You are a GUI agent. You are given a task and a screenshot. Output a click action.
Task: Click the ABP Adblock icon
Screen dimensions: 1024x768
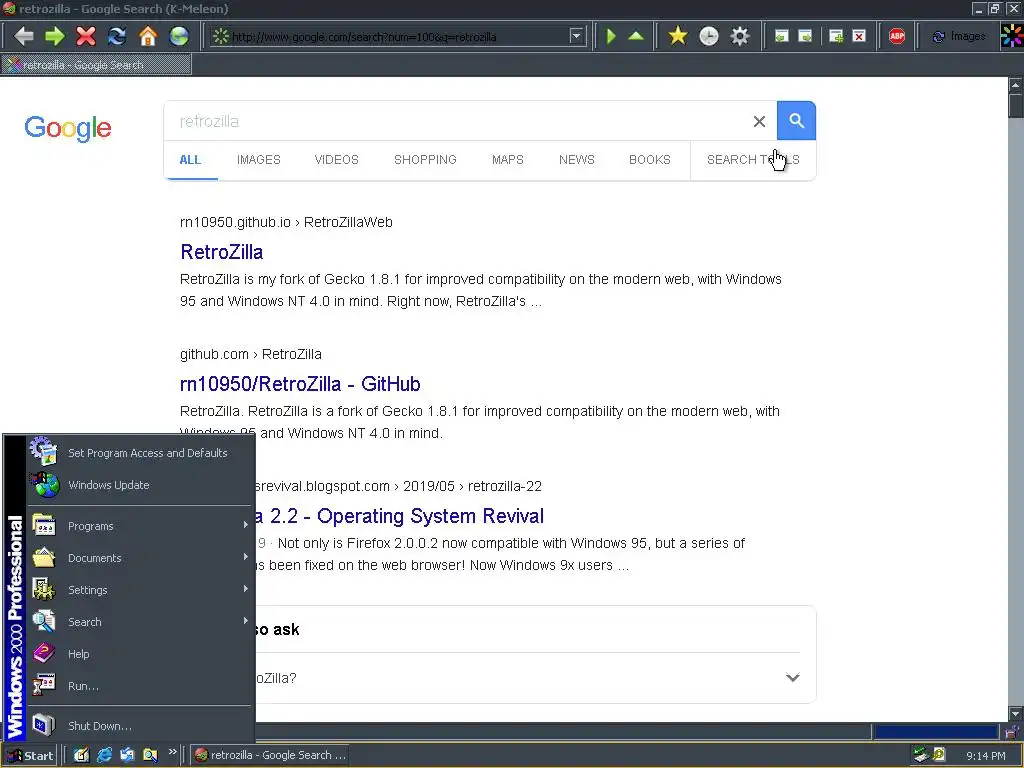[x=897, y=36]
